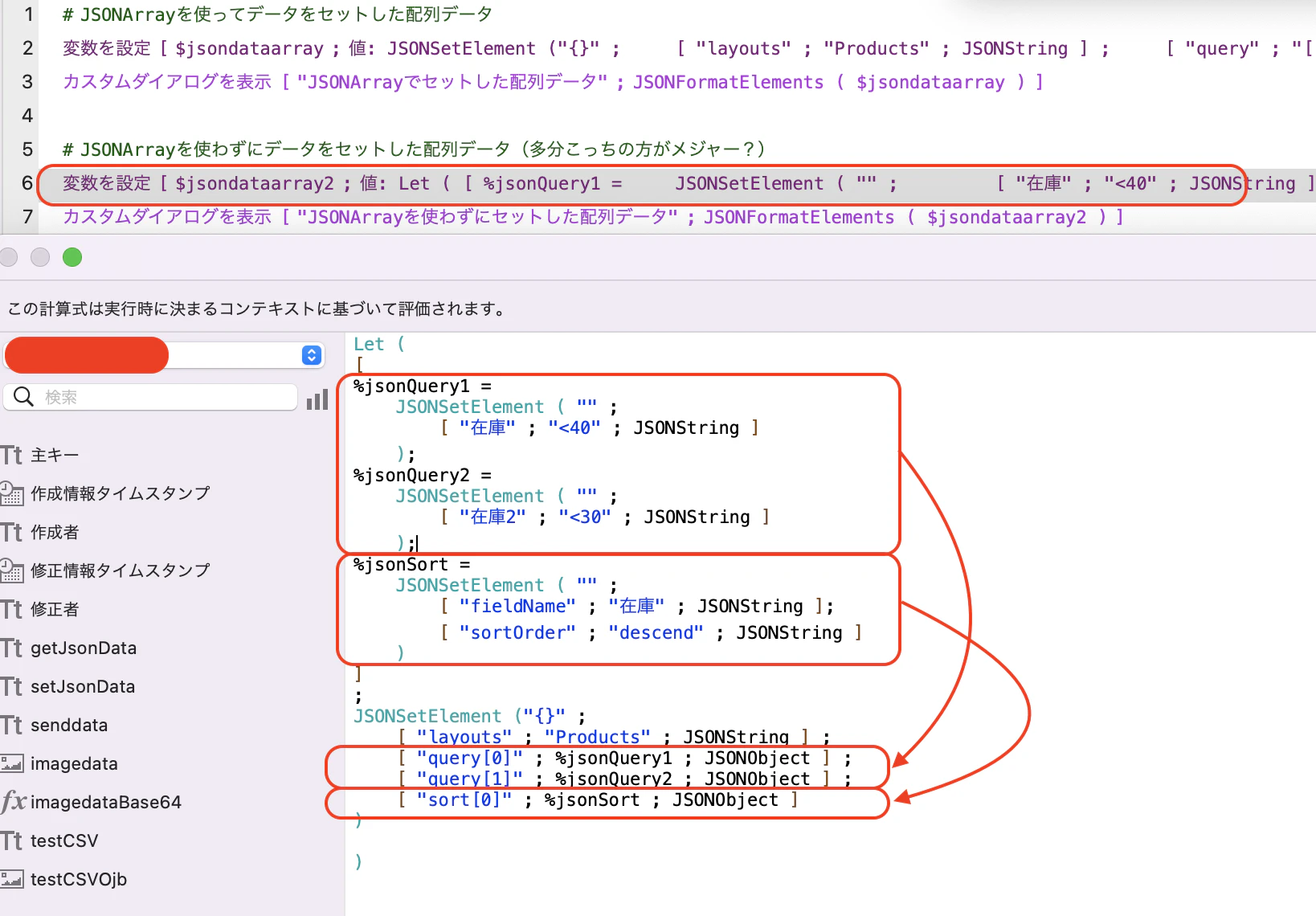This screenshot has width=1316, height=916.
Task: Select the 作成情報タイムスタンプ field
Action: click(x=121, y=493)
